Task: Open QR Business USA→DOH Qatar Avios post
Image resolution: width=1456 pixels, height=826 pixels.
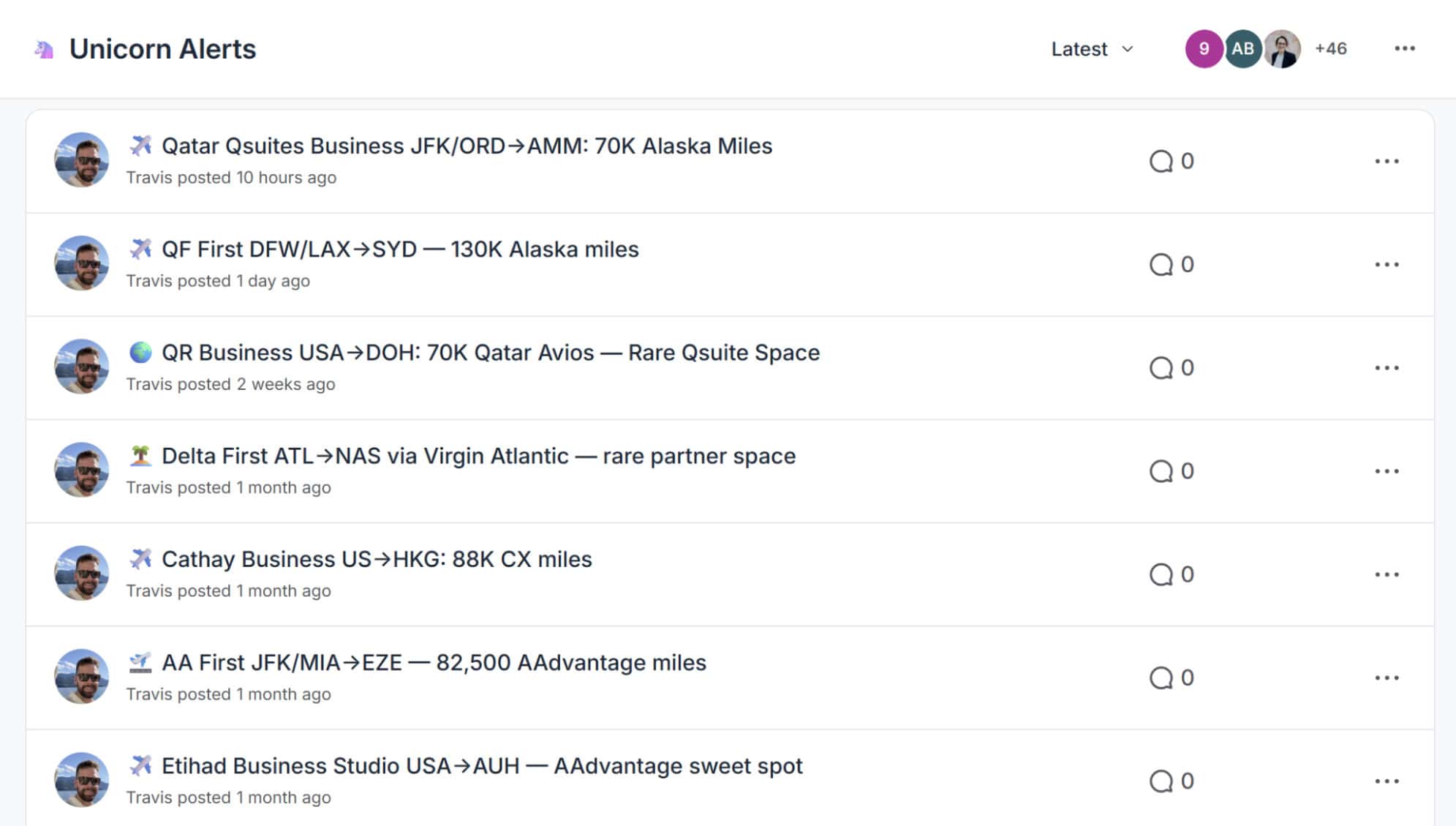Action: [x=491, y=352]
